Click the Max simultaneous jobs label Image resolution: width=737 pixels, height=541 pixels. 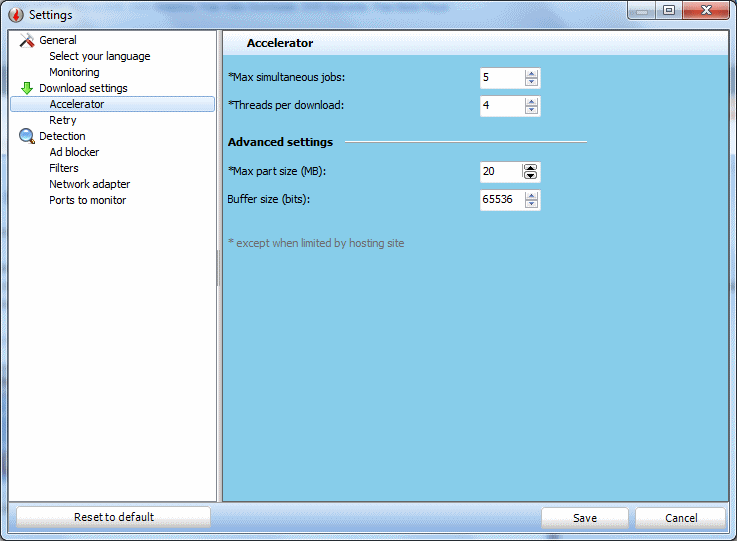[x=286, y=77]
